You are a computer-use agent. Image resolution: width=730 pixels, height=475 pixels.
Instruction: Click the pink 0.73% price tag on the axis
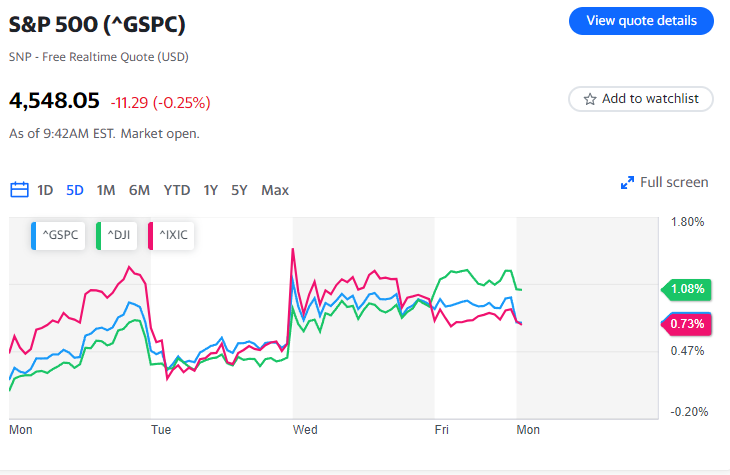coord(688,324)
